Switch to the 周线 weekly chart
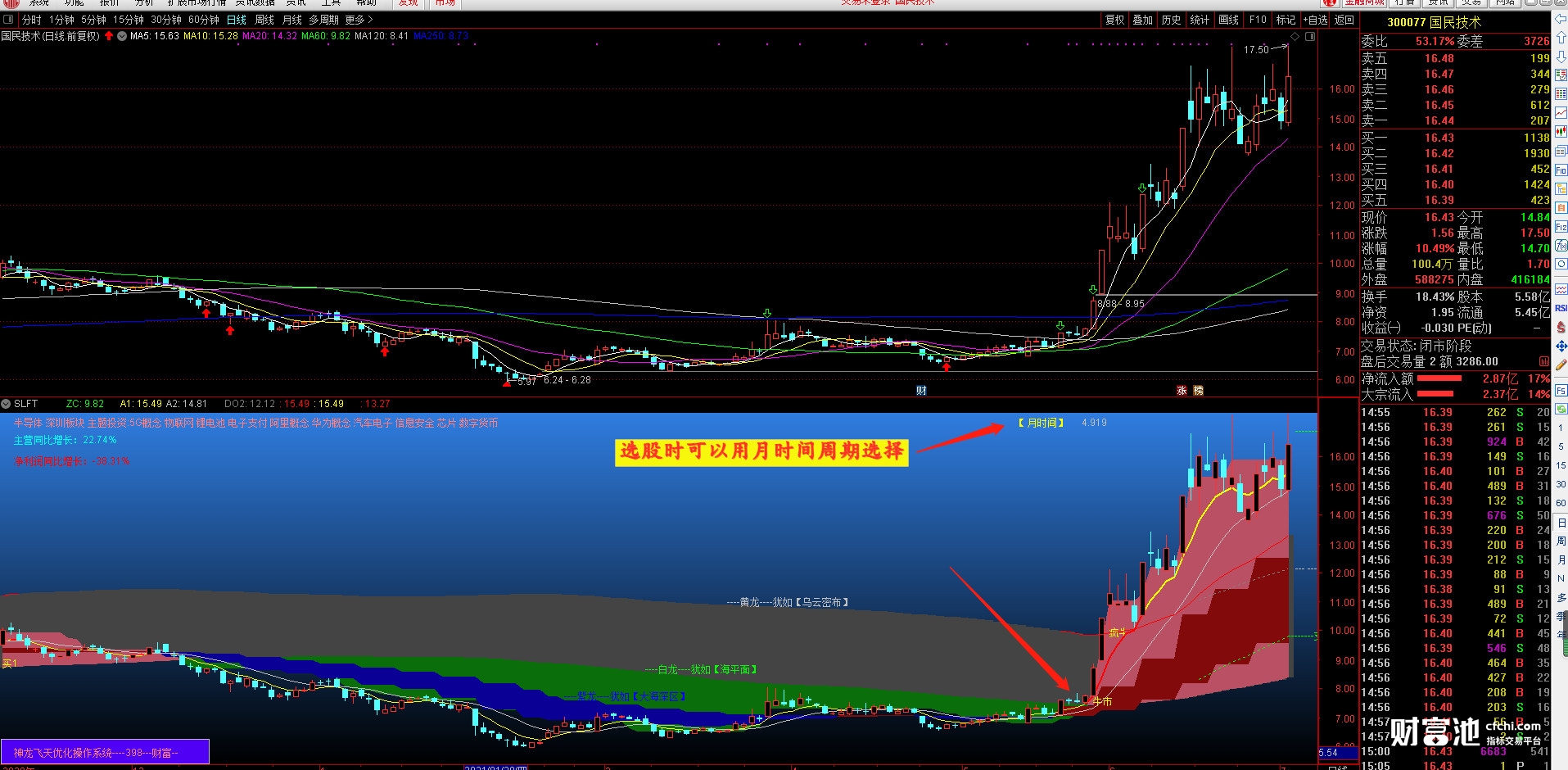 pos(264,20)
